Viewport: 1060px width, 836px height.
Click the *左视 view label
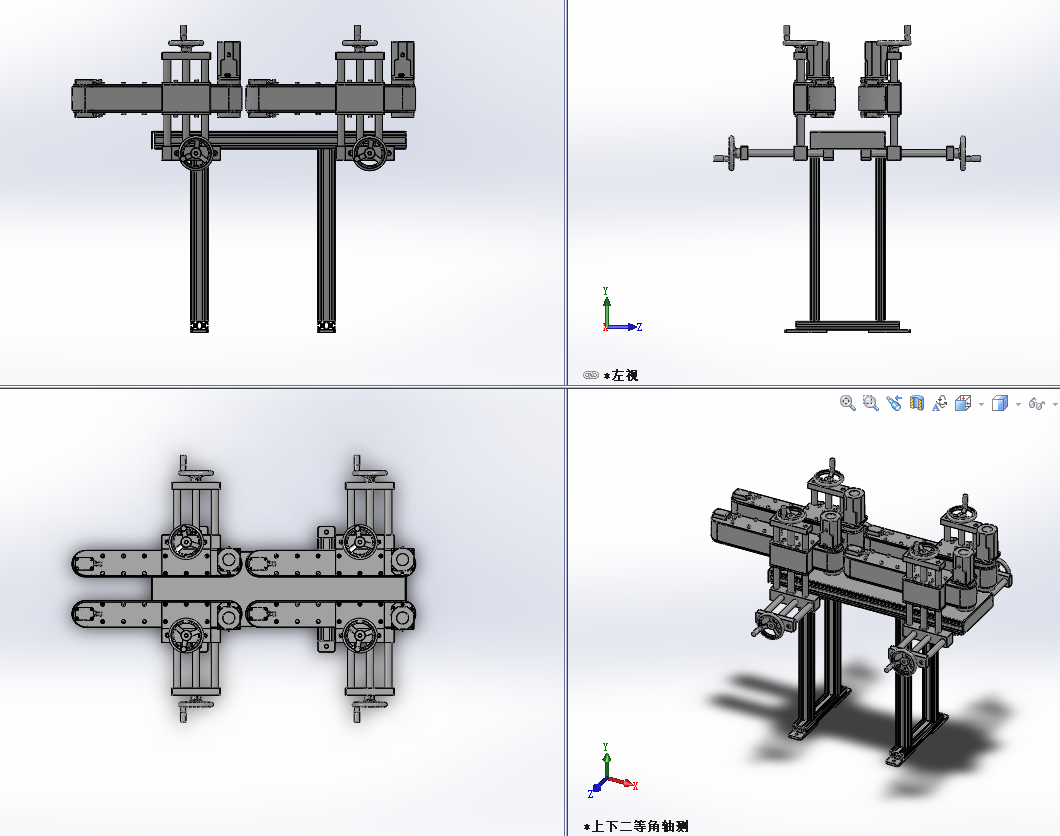click(621, 375)
